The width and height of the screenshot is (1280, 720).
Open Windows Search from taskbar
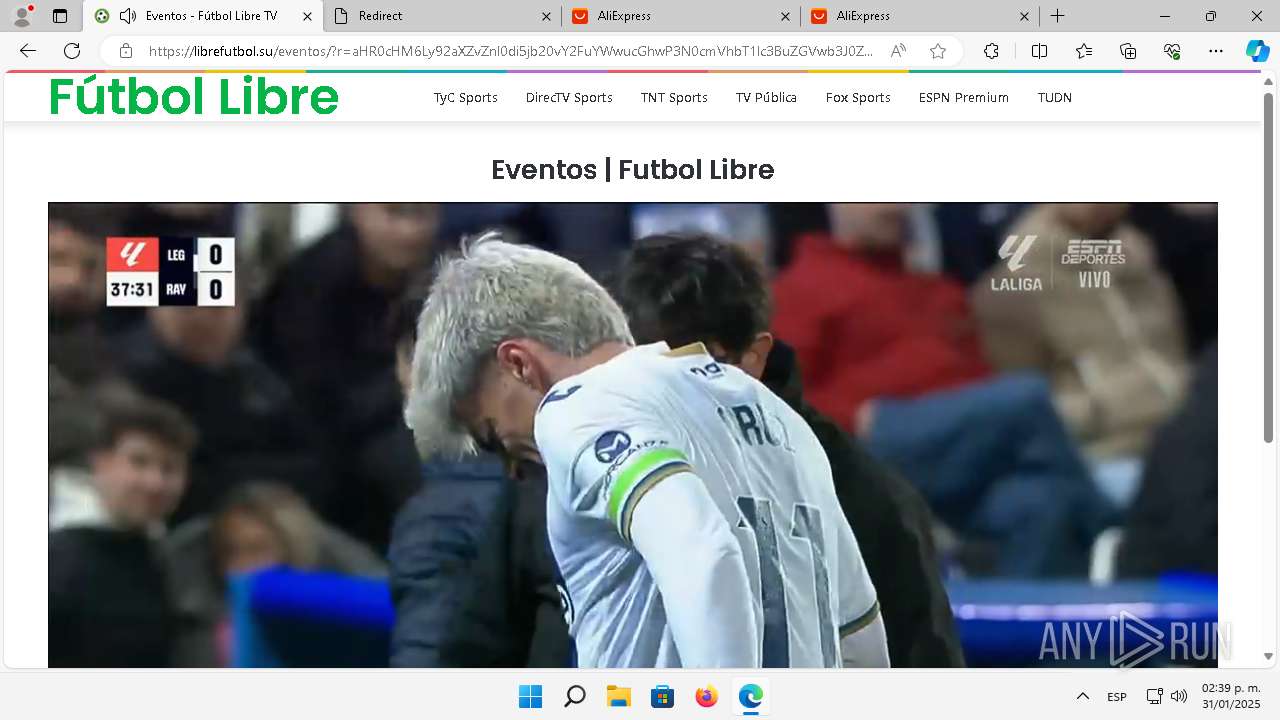point(574,696)
